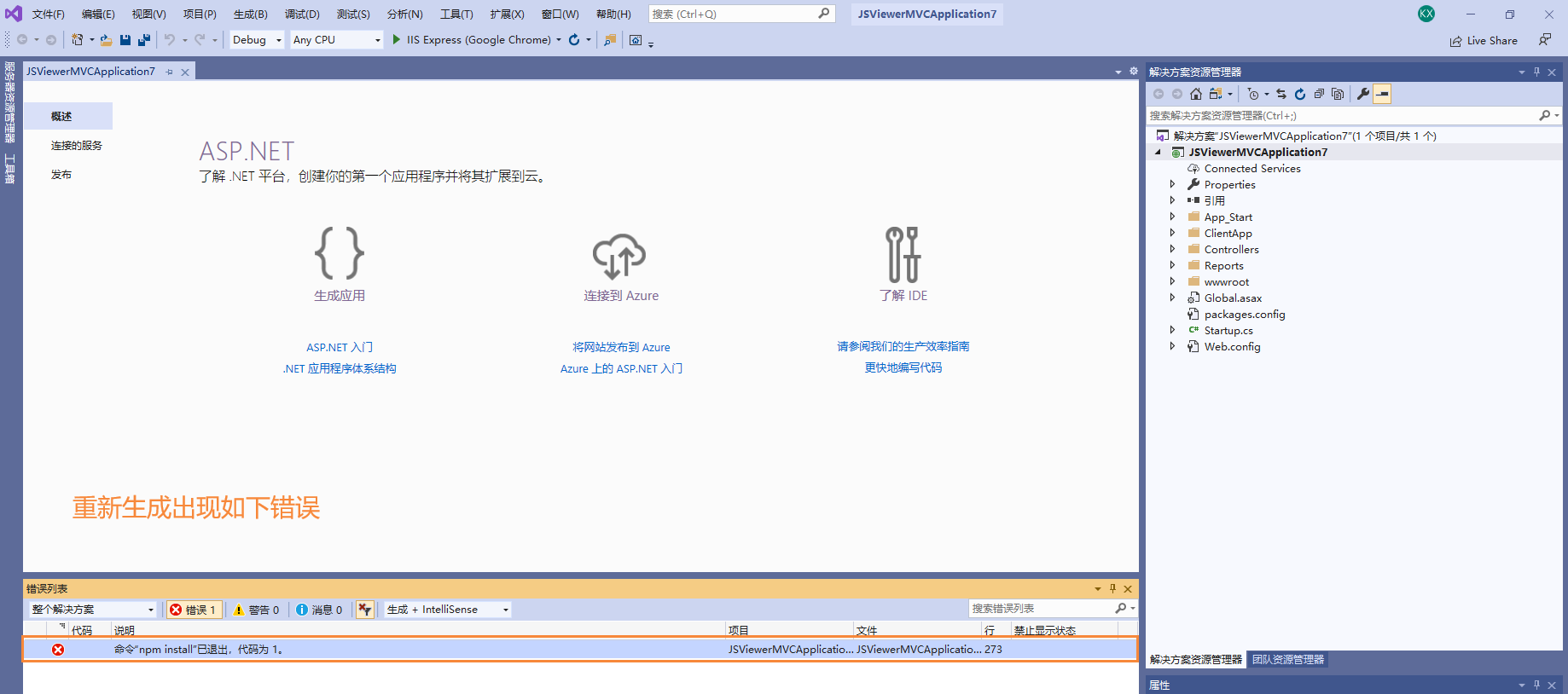The height and width of the screenshot is (694, 1568).
Task: Click Switch Views icon in Solution Explorer
Action: (x=1216, y=94)
